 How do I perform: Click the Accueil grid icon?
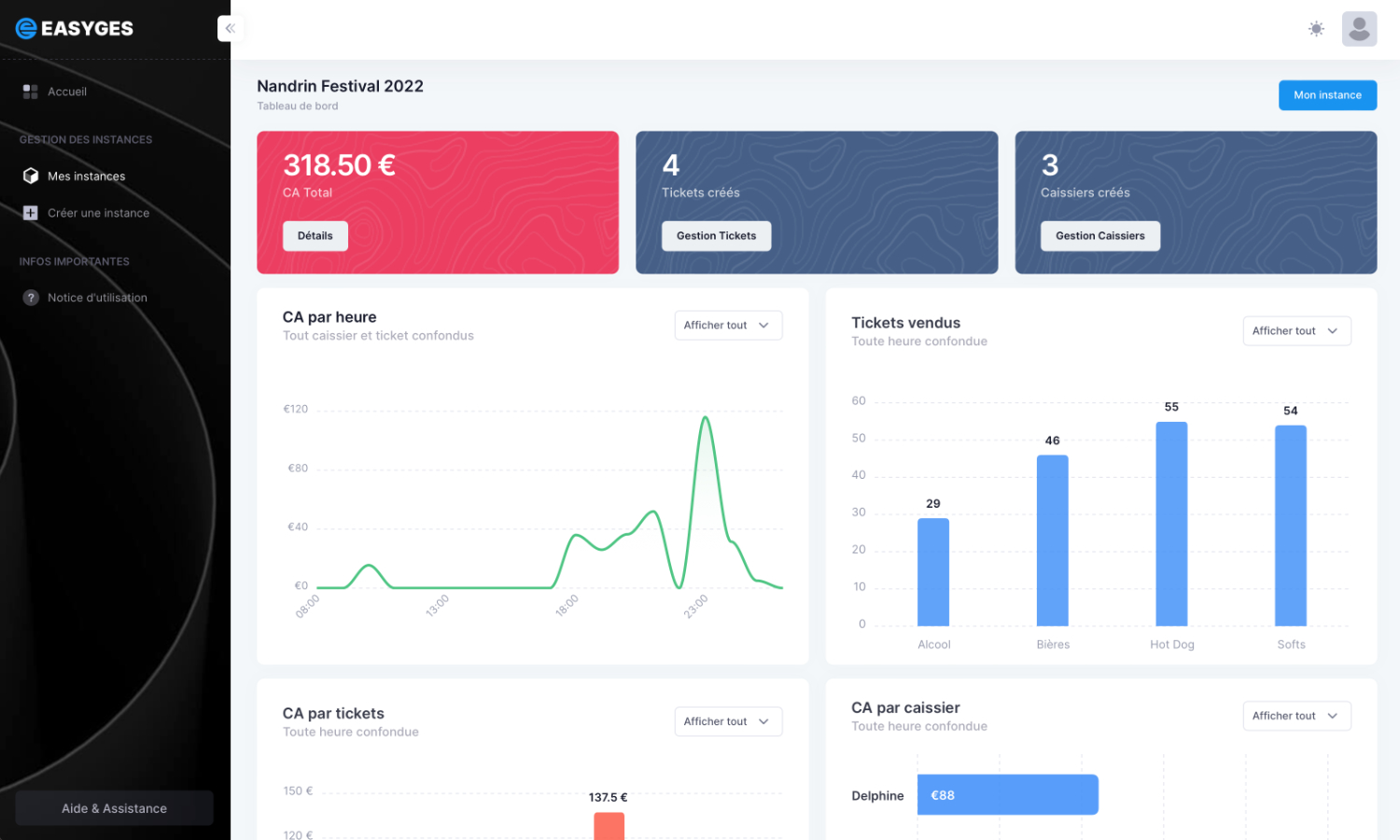coord(30,91)
